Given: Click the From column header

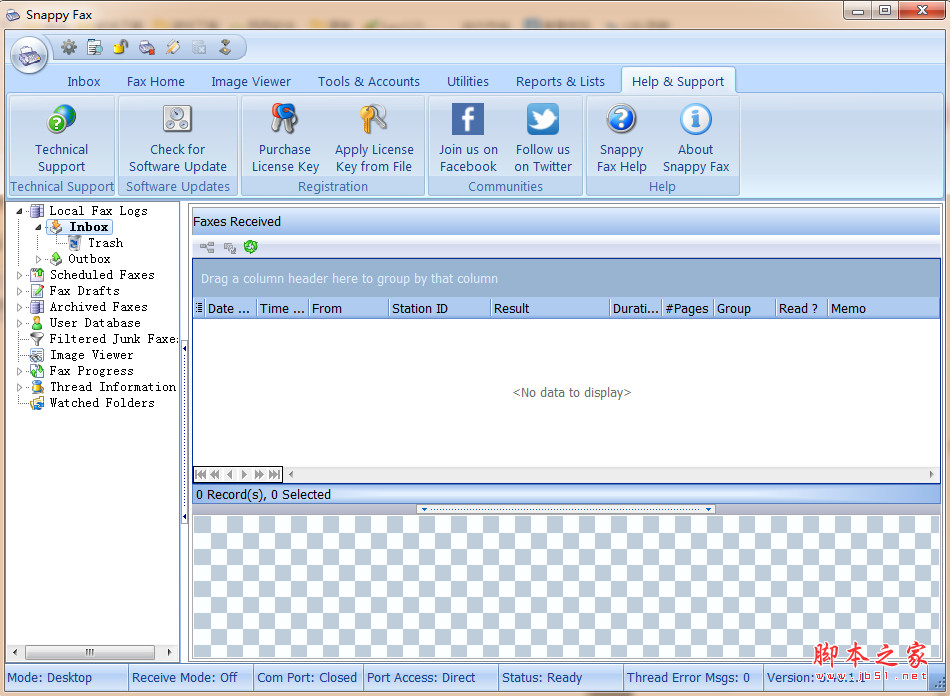Looking at the screenshot, I should (348, 308).
